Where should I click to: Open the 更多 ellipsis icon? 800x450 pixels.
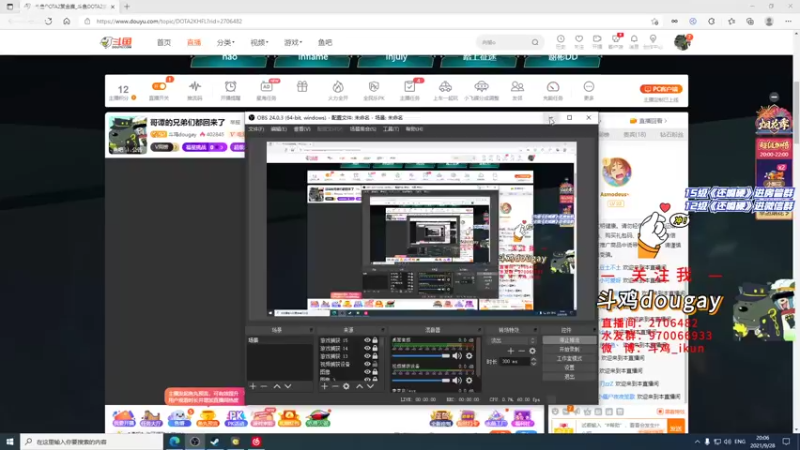coord(589,87)
